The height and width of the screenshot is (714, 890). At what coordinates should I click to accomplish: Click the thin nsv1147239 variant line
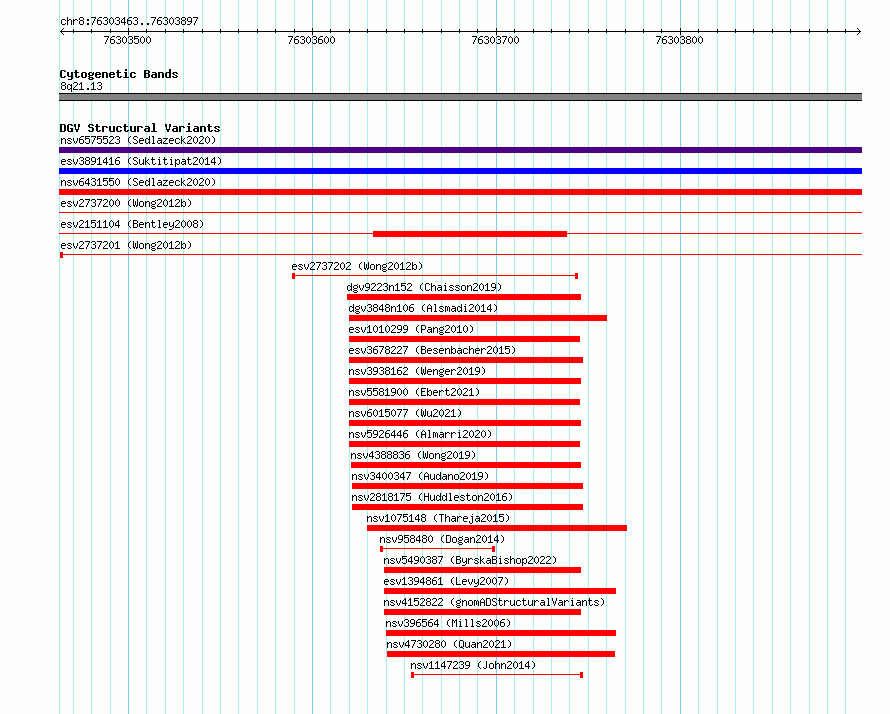[497, 675]
